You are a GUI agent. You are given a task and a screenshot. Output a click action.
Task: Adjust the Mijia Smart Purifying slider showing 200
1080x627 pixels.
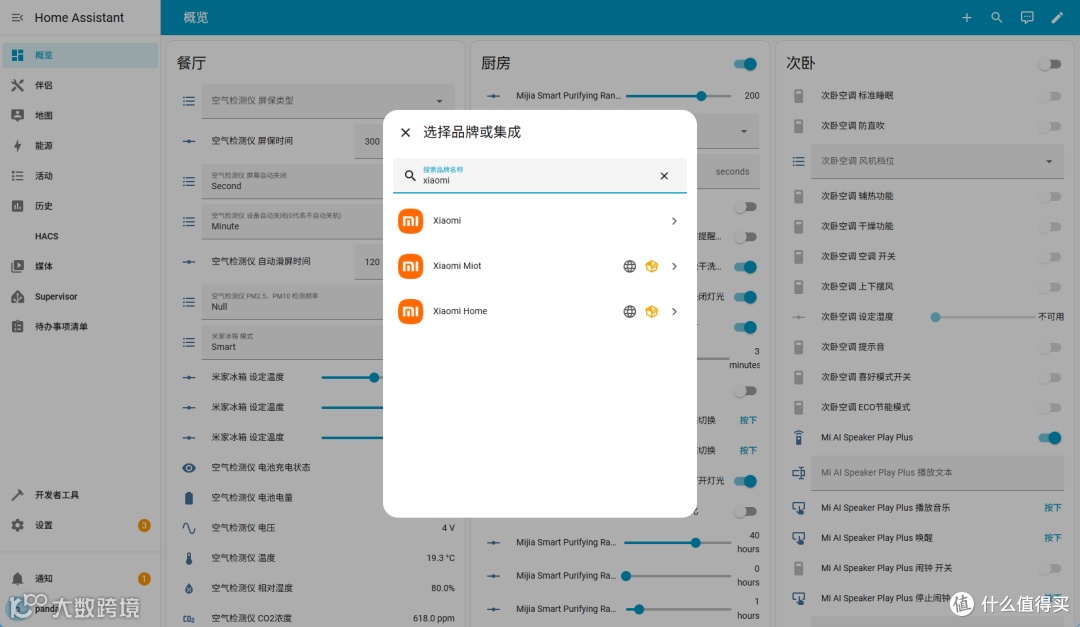coord(678,96)
